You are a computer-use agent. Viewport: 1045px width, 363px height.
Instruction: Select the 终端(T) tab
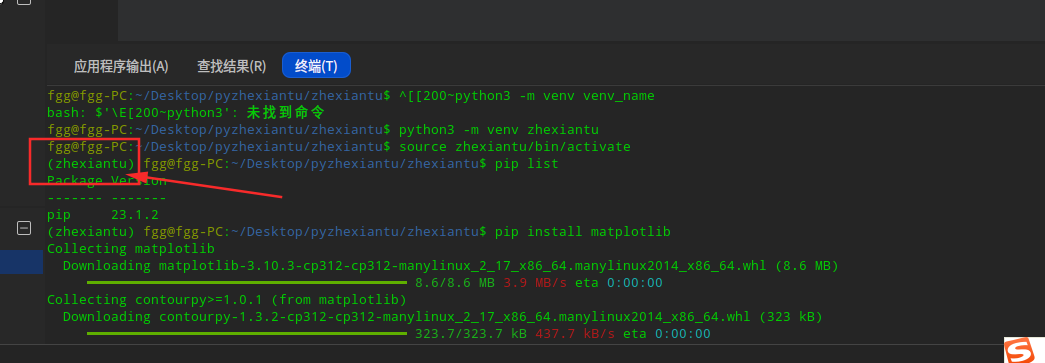[316, 65]
